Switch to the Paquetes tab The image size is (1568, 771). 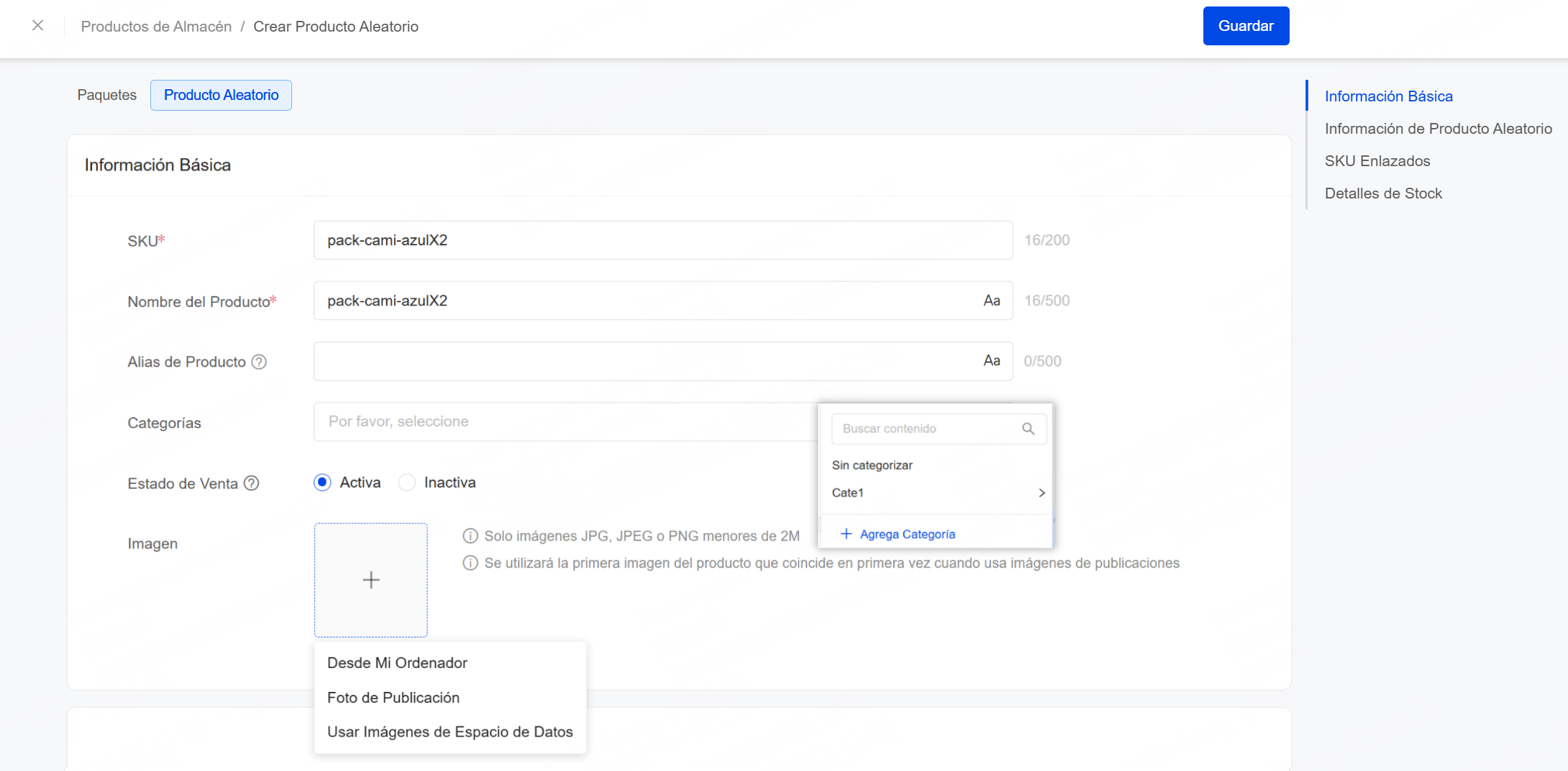click(107, 95)
